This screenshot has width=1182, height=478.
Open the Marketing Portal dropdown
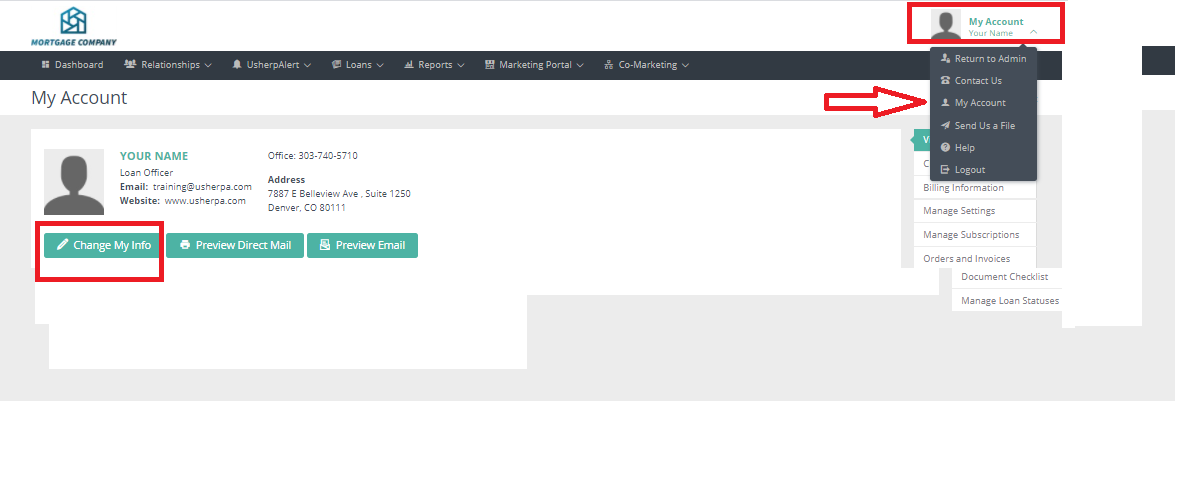point(535,65)
